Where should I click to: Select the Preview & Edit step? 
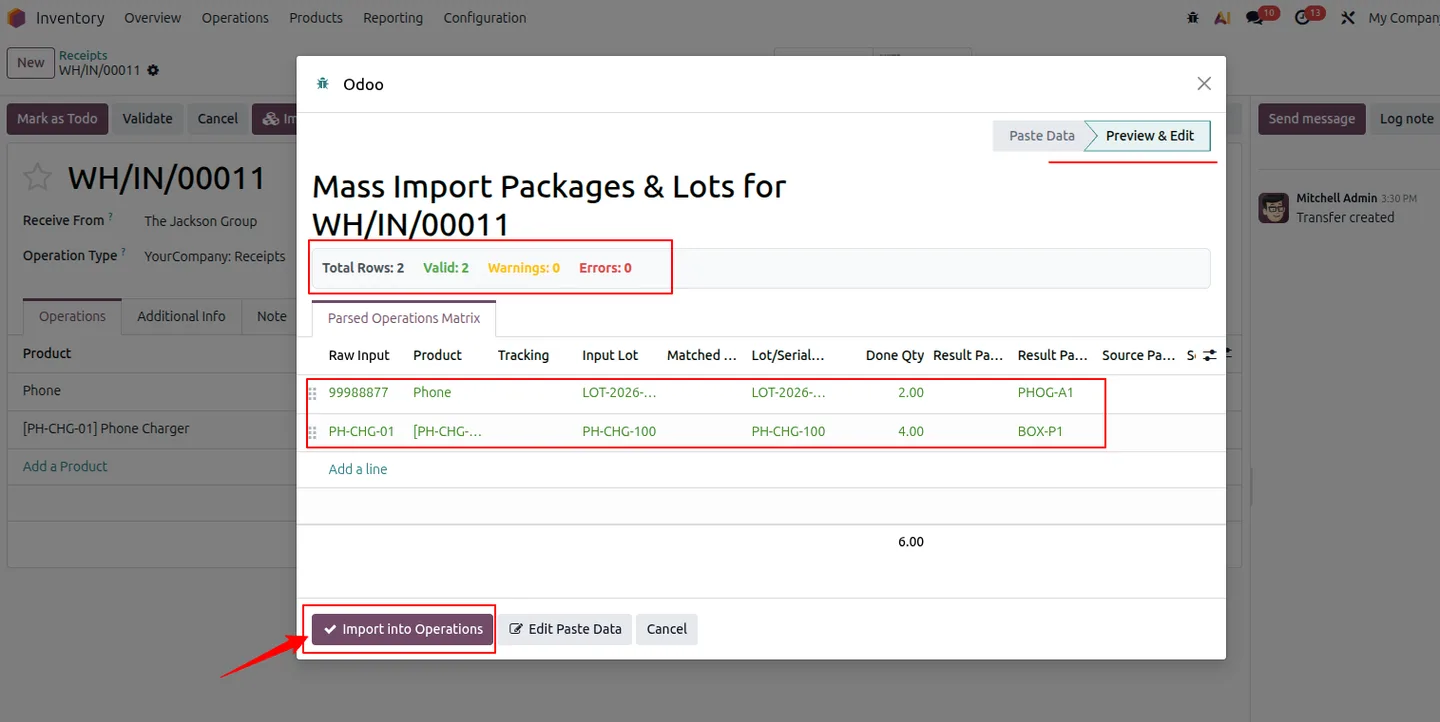1149,136
